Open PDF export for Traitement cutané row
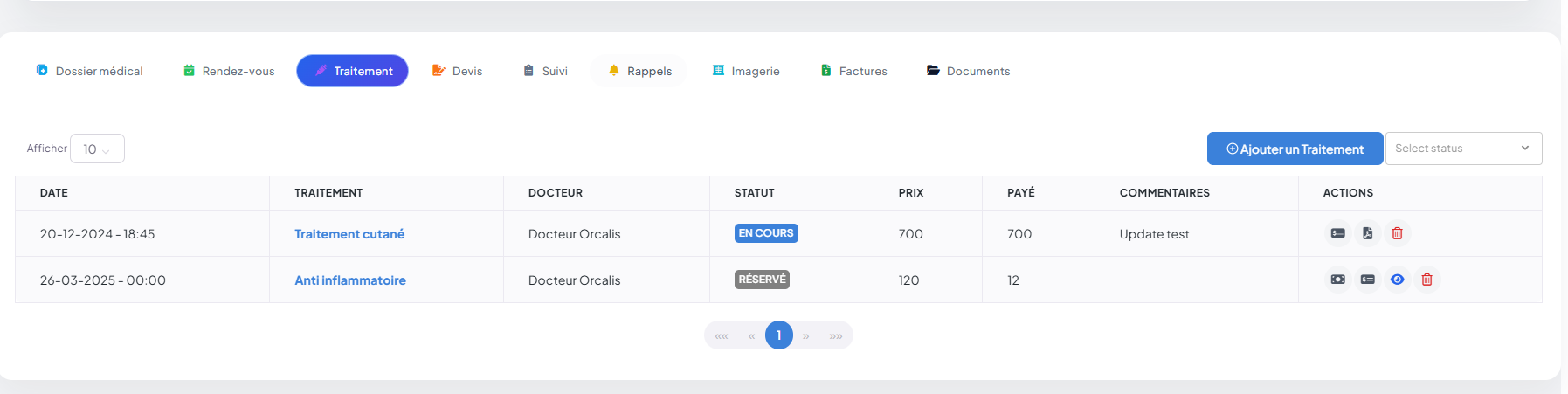Image resolution: width=1568 pixels, height=394 pixels. coord(1367,233)
